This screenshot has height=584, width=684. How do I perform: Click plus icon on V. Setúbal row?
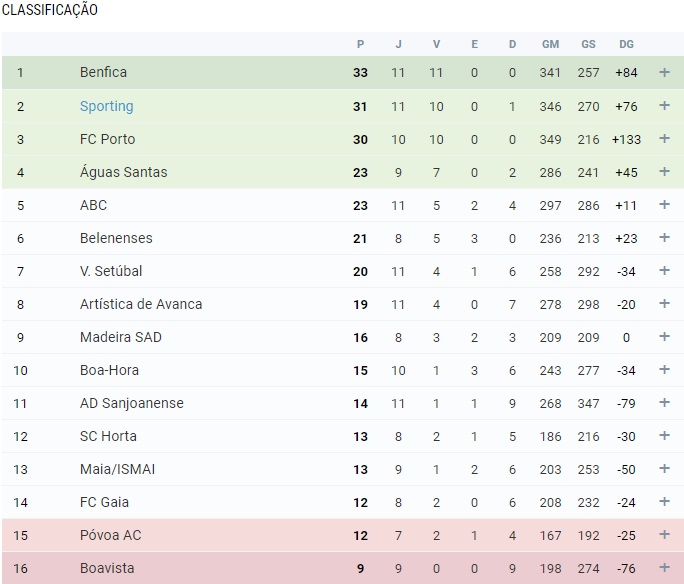point(664,271)
